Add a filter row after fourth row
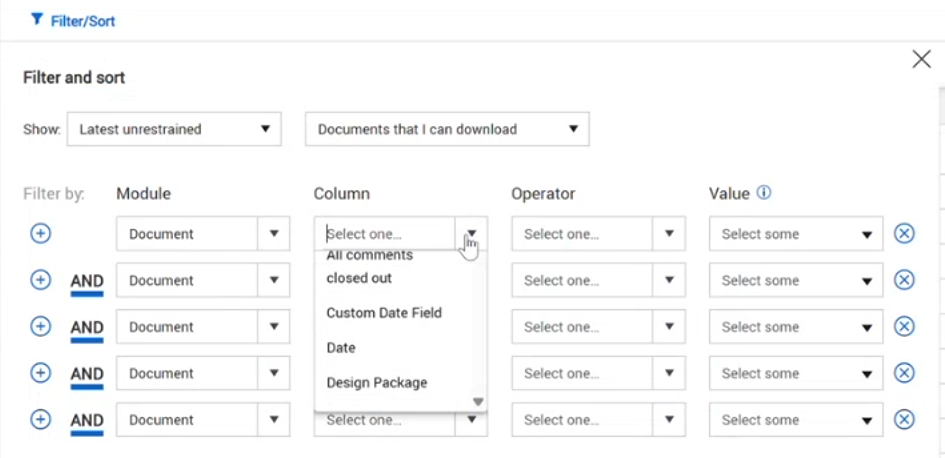945x458 pixels. click(40, 373)
